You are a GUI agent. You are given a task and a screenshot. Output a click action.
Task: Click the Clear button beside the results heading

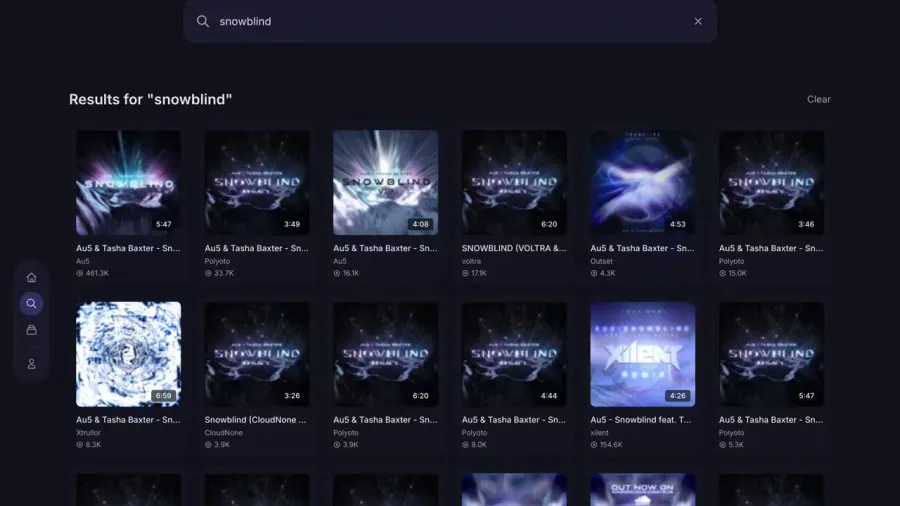click(x=818, y=99)
